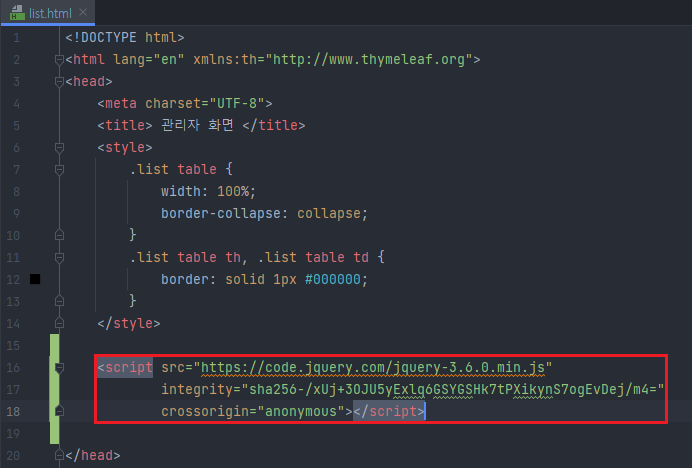
Task: Click the closing head fold marker on line 20
Action: (59, 455)
